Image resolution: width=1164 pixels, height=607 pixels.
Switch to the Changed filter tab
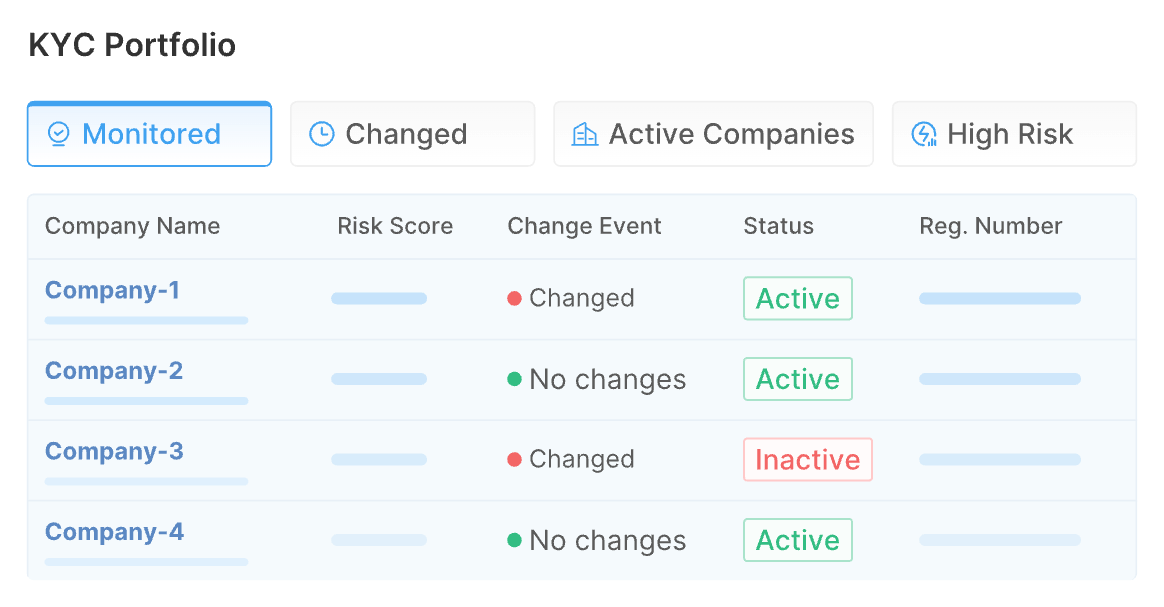(412, 133)
